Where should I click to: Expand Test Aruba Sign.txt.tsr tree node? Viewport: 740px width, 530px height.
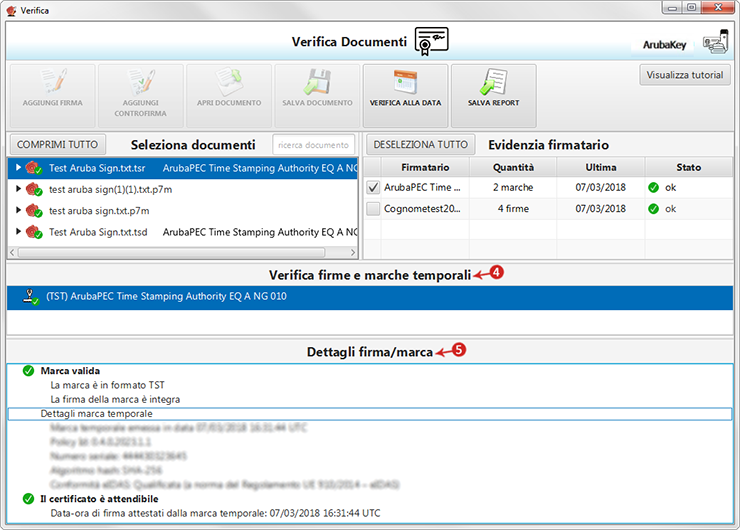(18, 168)
